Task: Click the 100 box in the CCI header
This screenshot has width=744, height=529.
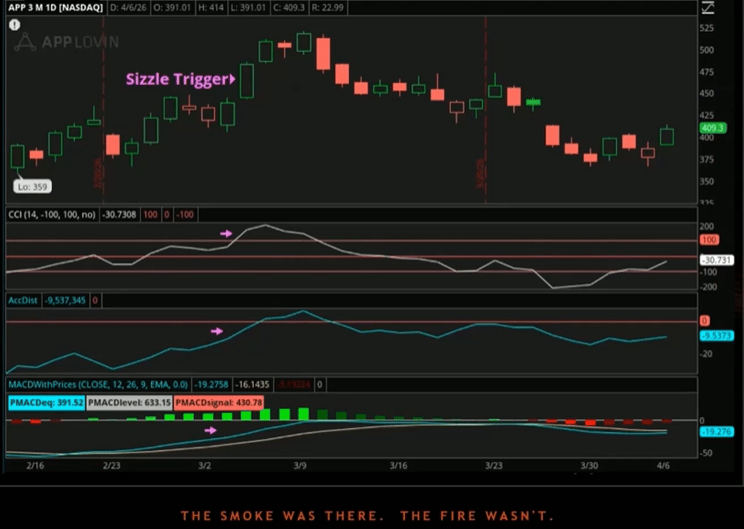Action: coord(150,214)
